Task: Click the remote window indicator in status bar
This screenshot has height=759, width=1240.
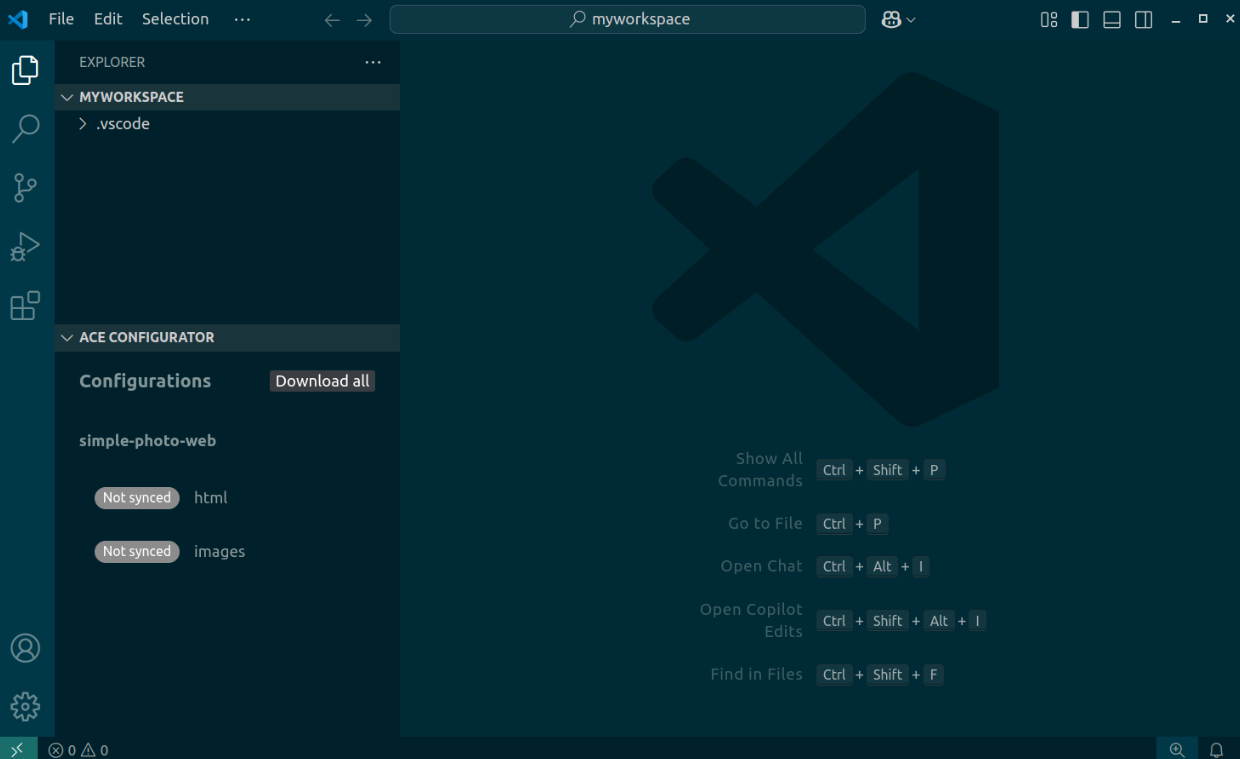Action: (18, 749)
